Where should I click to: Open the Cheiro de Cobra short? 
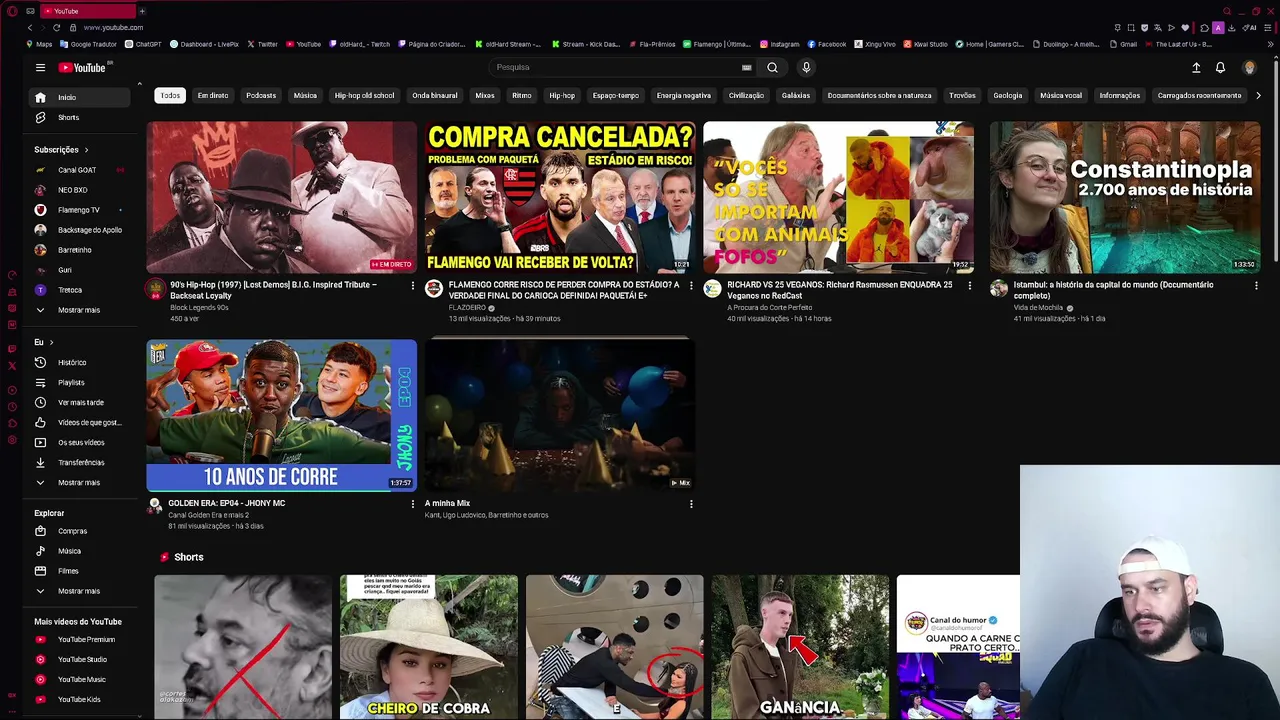(429, 647)
